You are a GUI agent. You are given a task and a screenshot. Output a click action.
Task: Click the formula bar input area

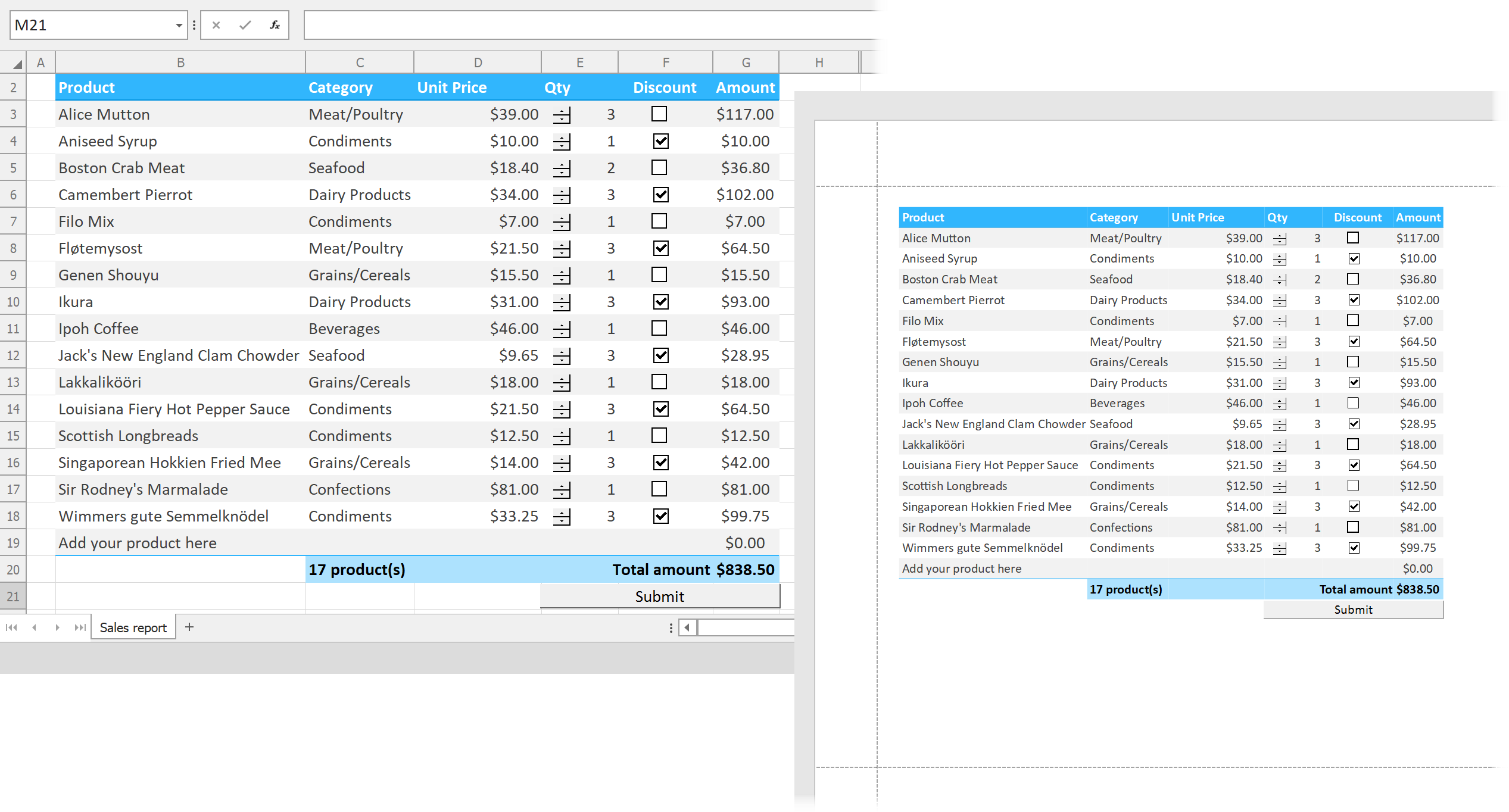[x=590, y=25]
